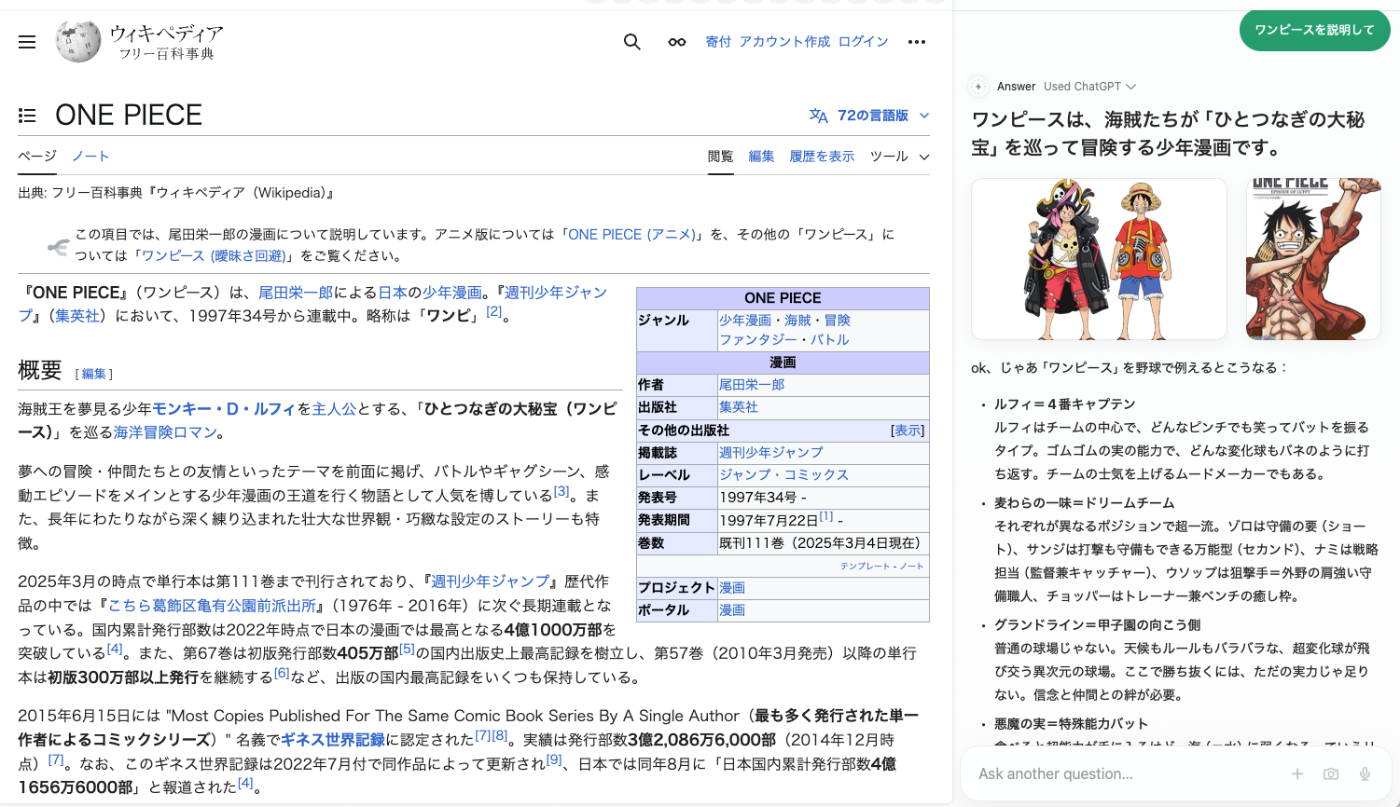Screen dimensions: 1400x807
Task: Click citation [2] after ワンピ
Action: pos(494,312)
